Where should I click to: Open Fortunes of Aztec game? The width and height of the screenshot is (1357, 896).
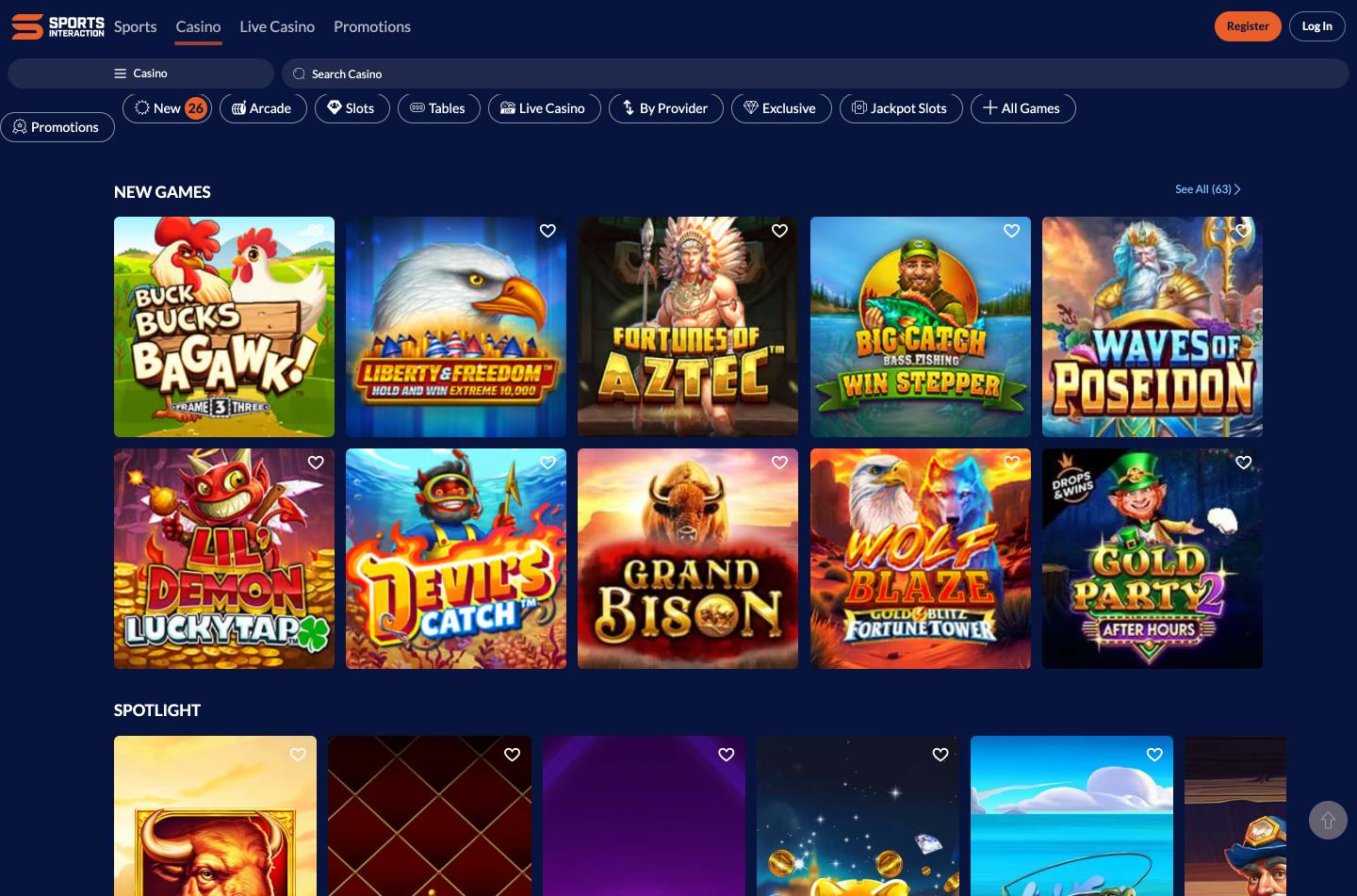688,327
